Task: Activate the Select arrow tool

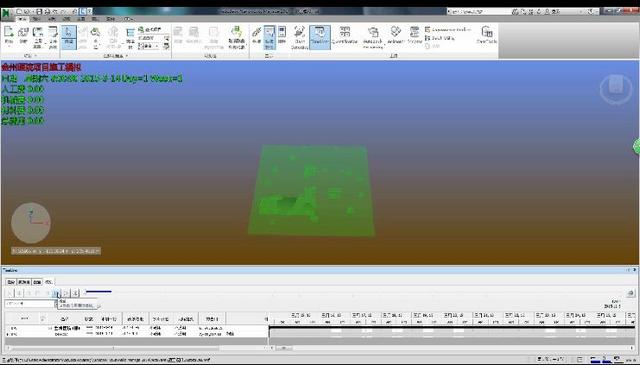Action: tap(69, 37)
